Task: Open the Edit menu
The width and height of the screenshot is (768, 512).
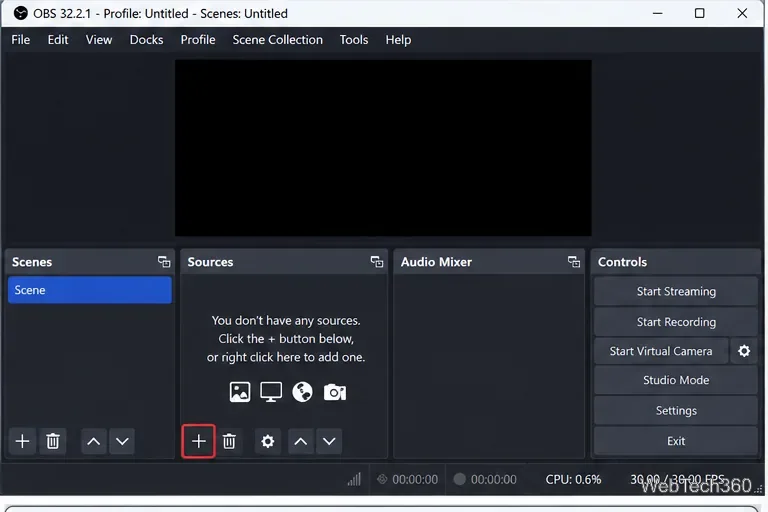Action: coord(58,40)
